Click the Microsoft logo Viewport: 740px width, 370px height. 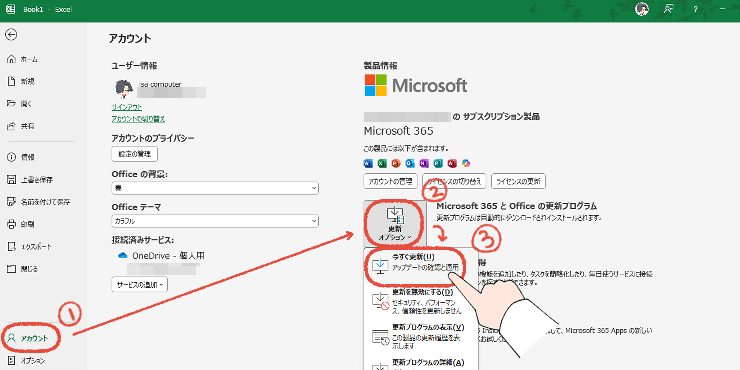coord(416,85)
